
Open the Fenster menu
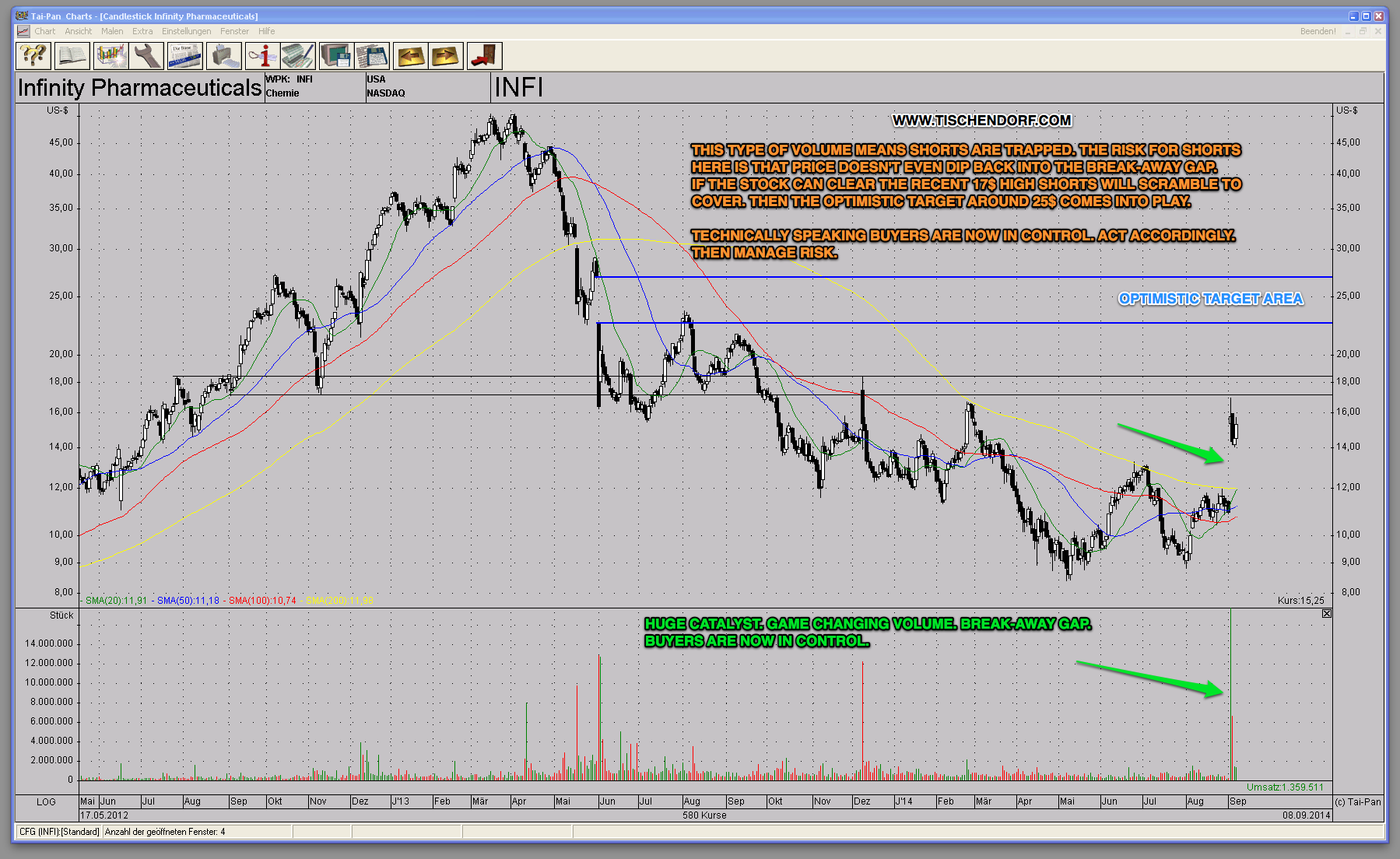click(x=234, y=31)
